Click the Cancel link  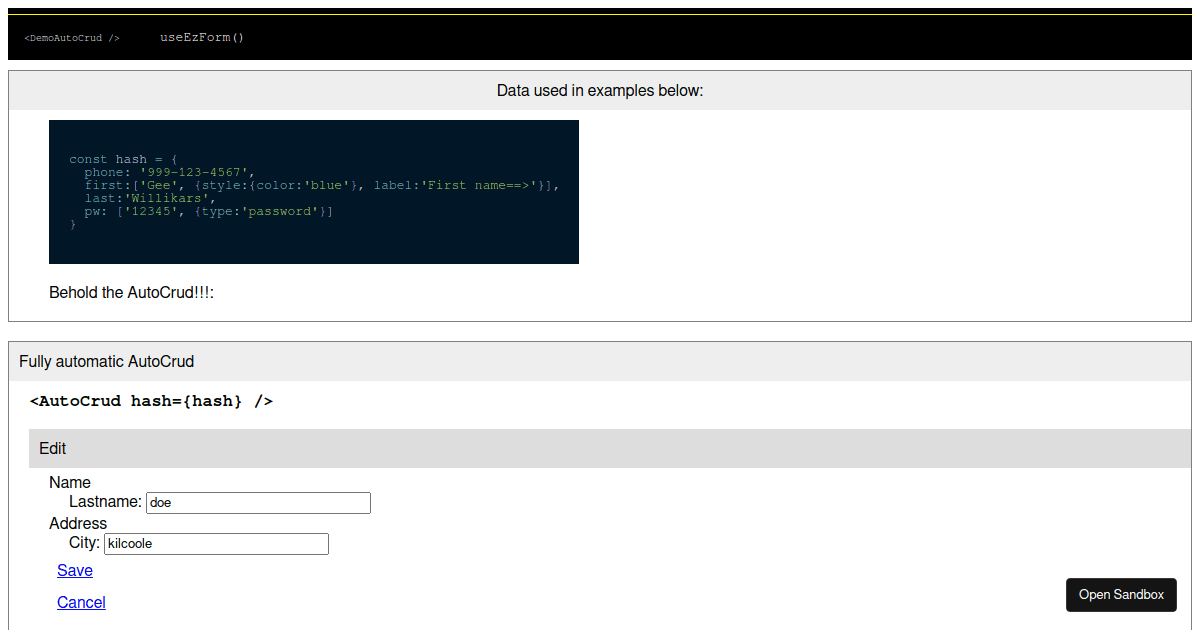click(81, 602)
